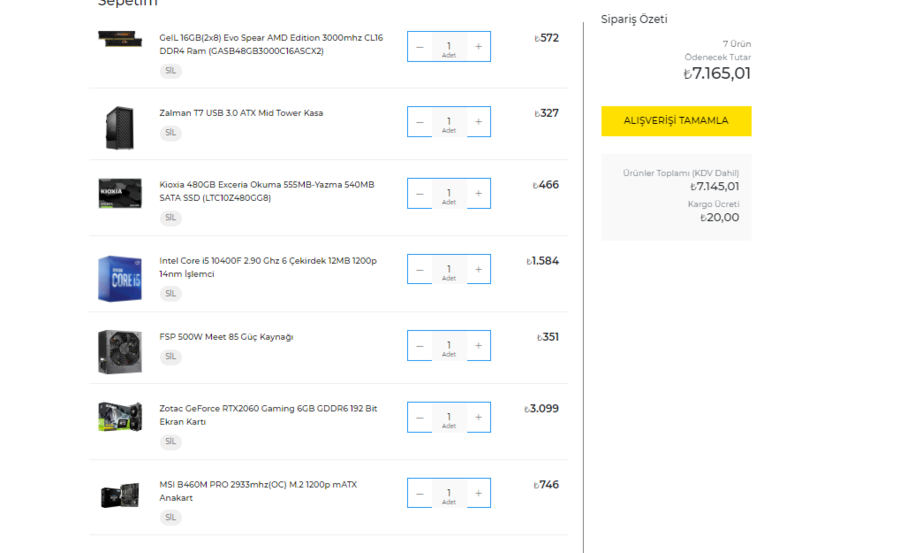This screenshot has width=900, height=553.
Task: Delete the Kioxia SSD from cart
Action: 170,218
